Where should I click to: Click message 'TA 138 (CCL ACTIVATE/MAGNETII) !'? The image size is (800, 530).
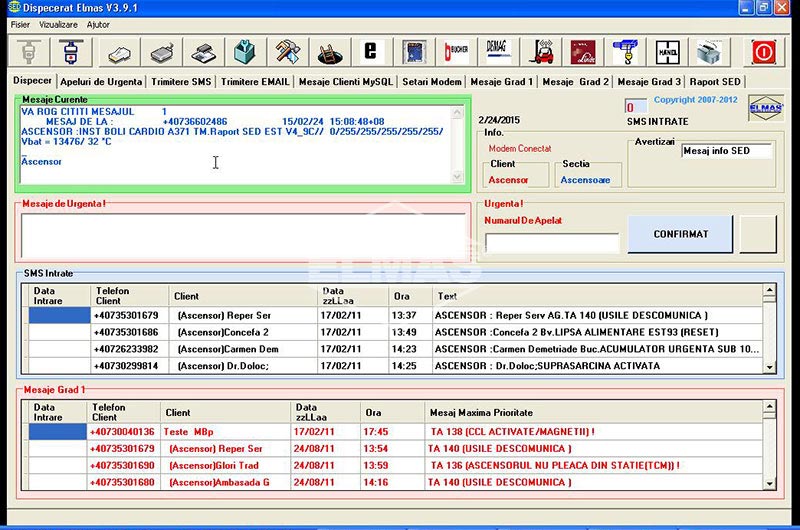pos(513,432)
